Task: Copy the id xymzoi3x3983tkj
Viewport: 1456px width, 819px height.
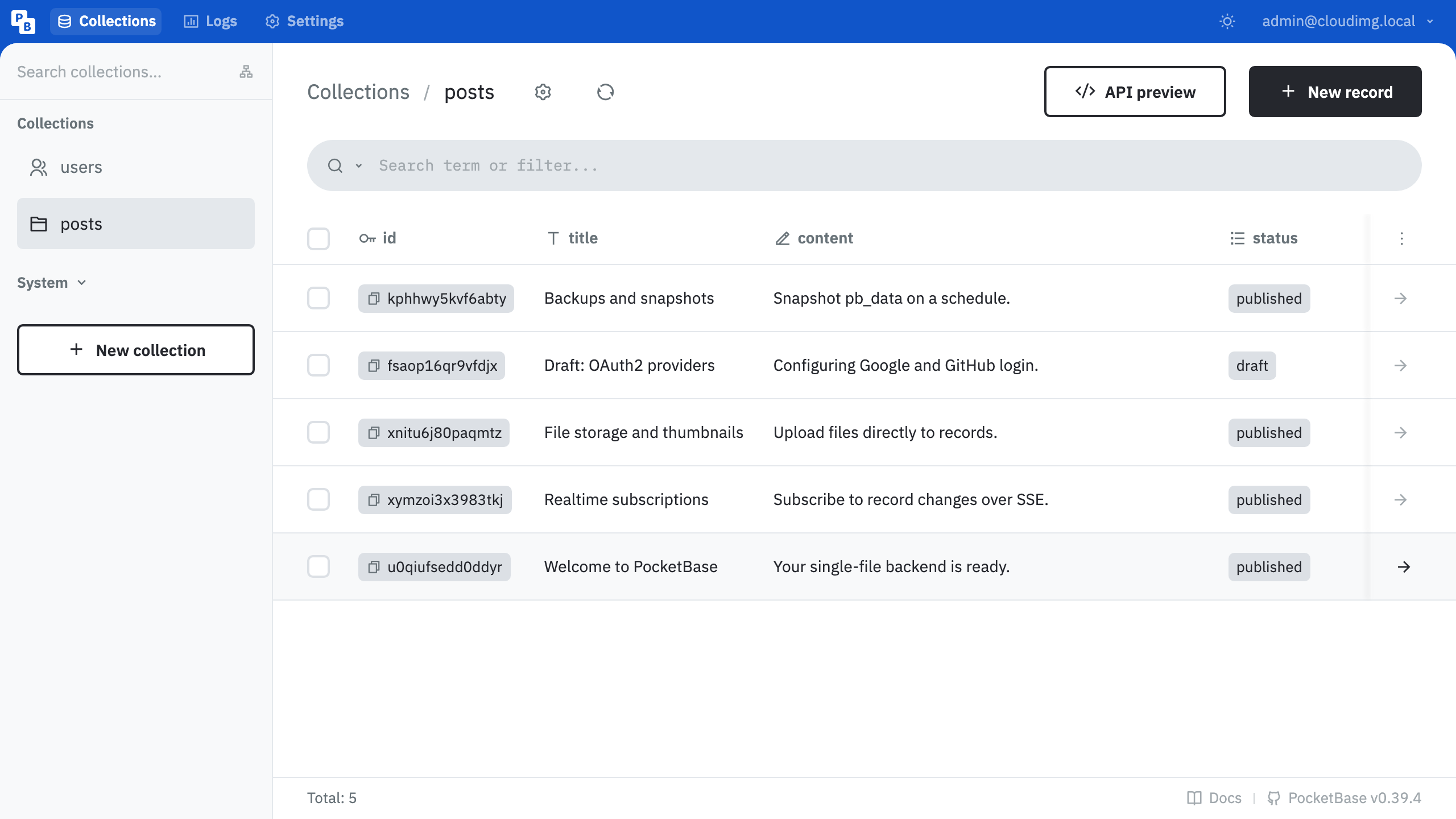Action: (x=374, y=500)
